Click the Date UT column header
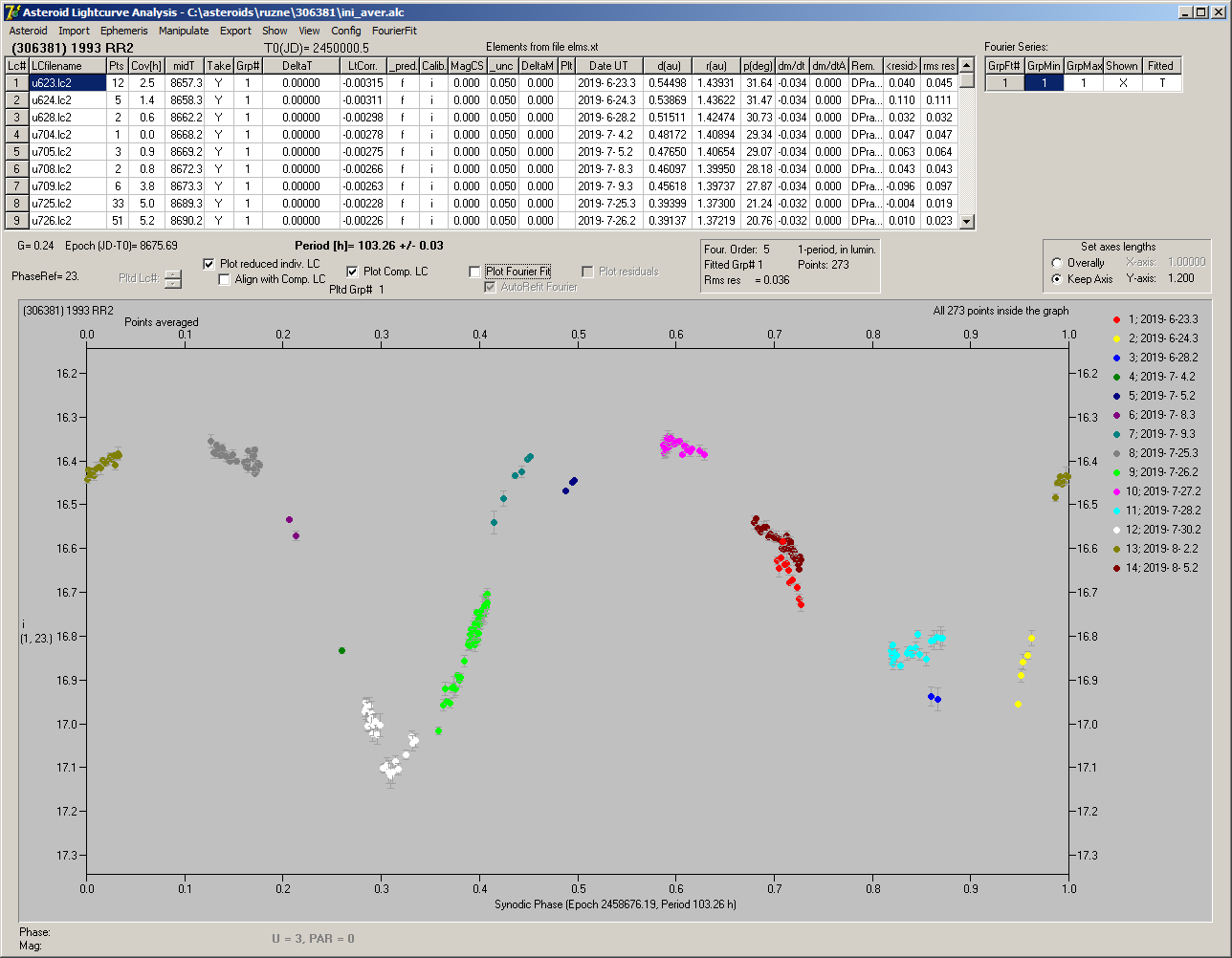 (x=608, y=66)
